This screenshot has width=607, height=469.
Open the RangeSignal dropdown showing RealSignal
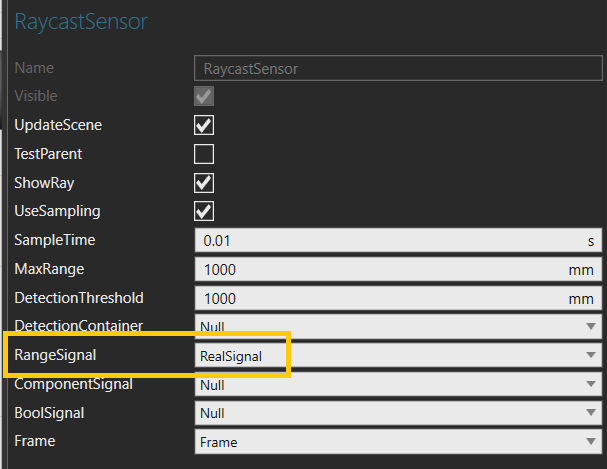398,355
